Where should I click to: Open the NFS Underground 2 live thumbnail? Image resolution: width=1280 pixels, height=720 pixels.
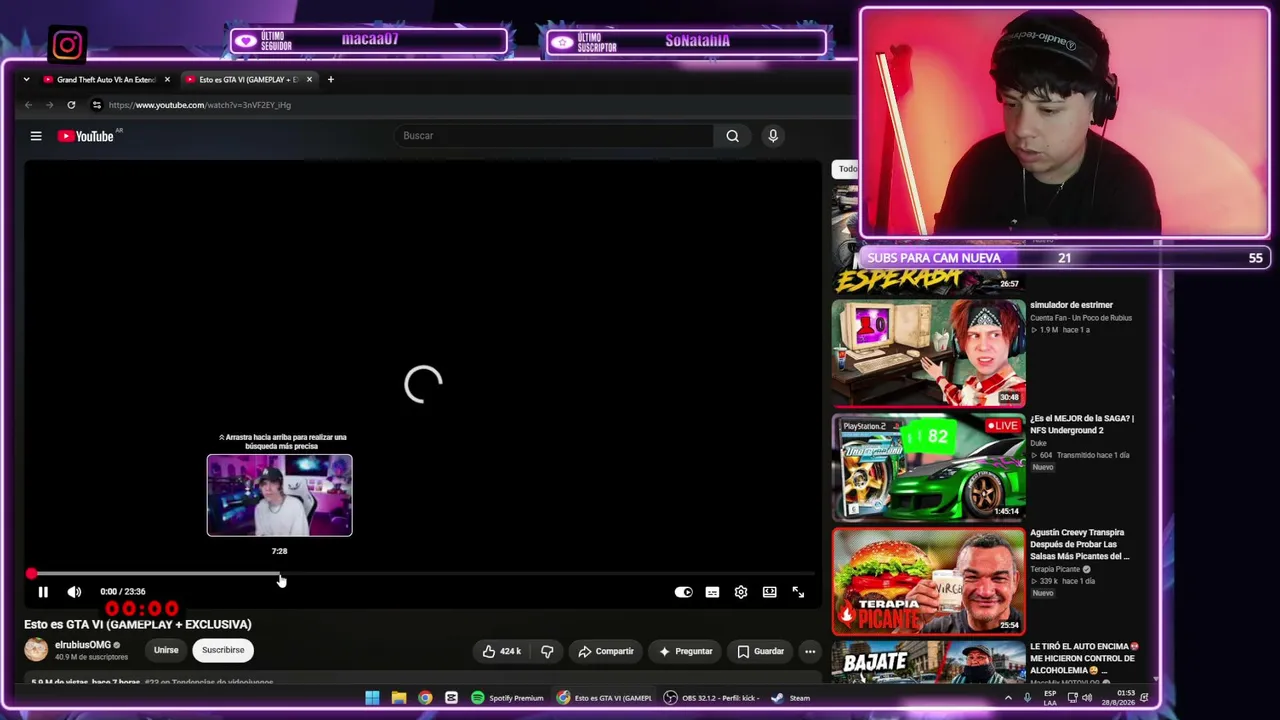(929, 467)
